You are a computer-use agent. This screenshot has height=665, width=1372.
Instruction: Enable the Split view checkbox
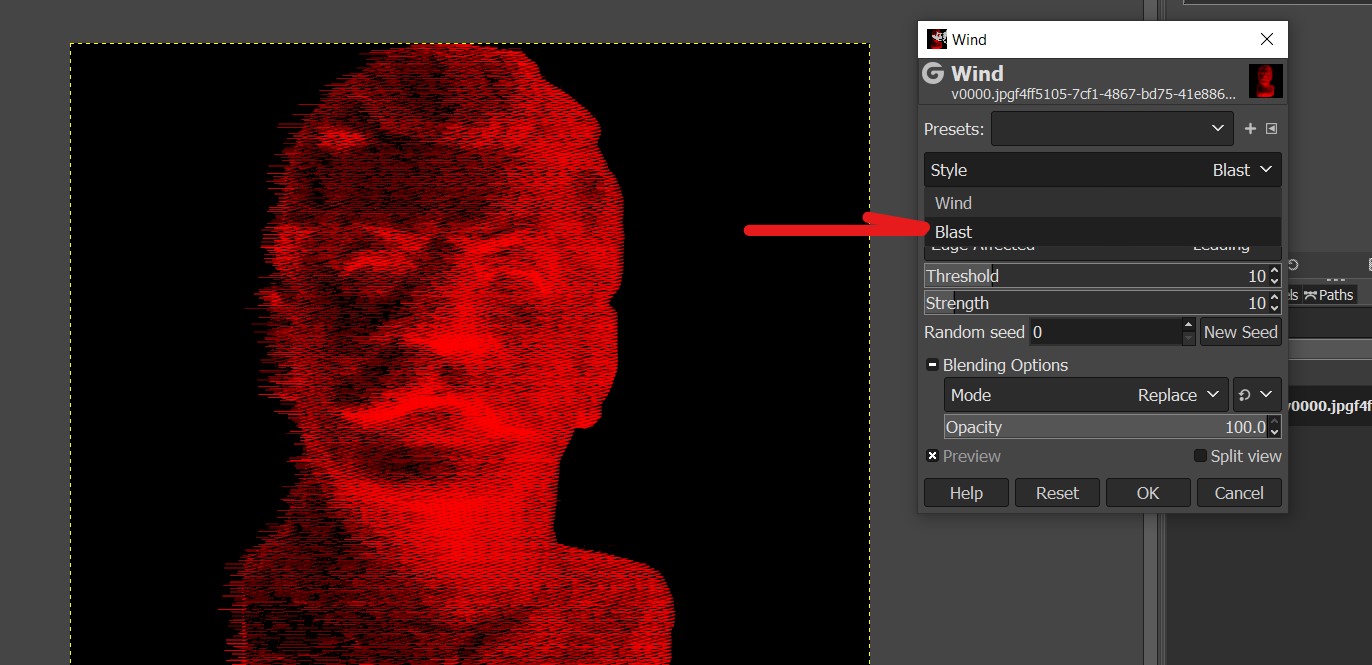pyautogui.click(x=1200, y=456)
